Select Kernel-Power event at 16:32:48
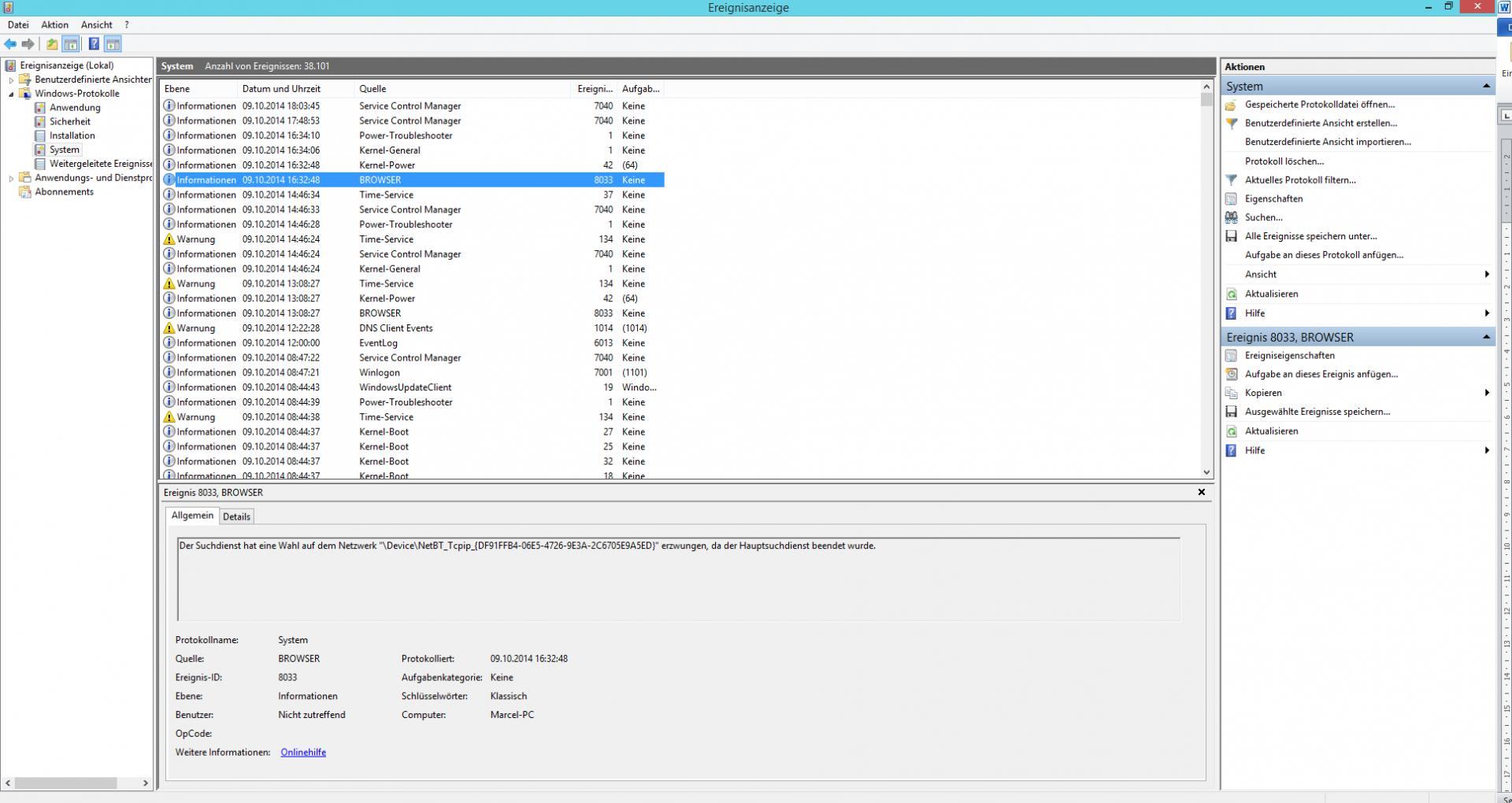The width and height of the screenshot is (1512, 803). pyautogui.click(x=413, y=165)
